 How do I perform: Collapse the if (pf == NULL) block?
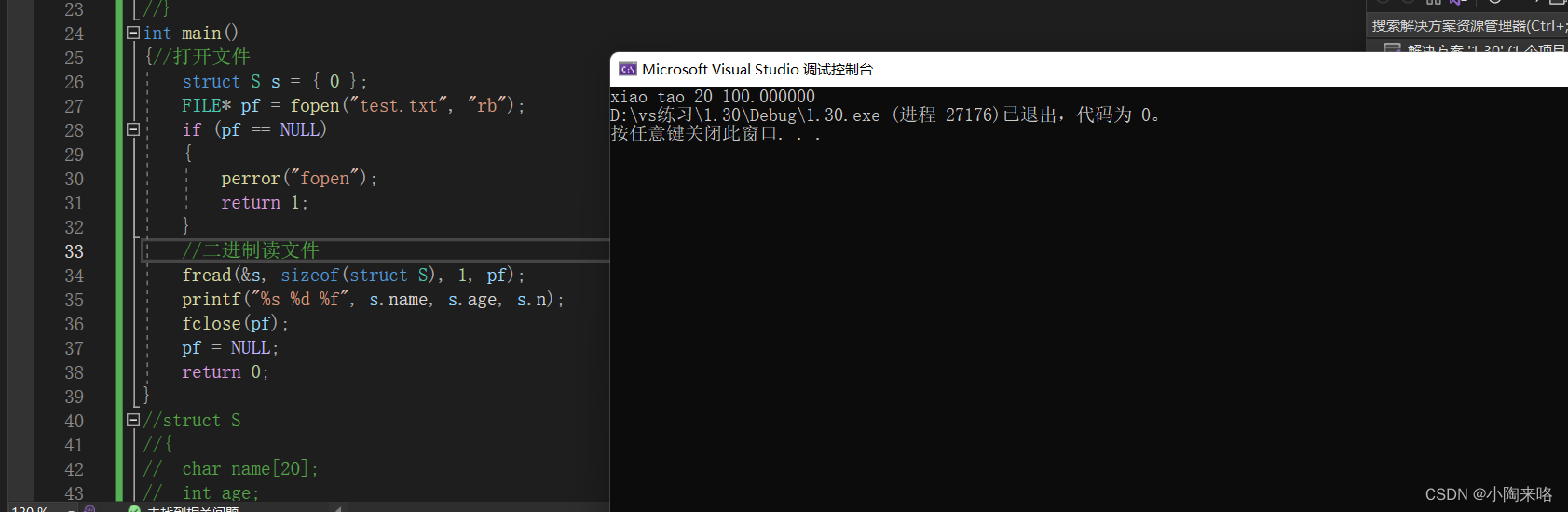(x=133, y=130)
